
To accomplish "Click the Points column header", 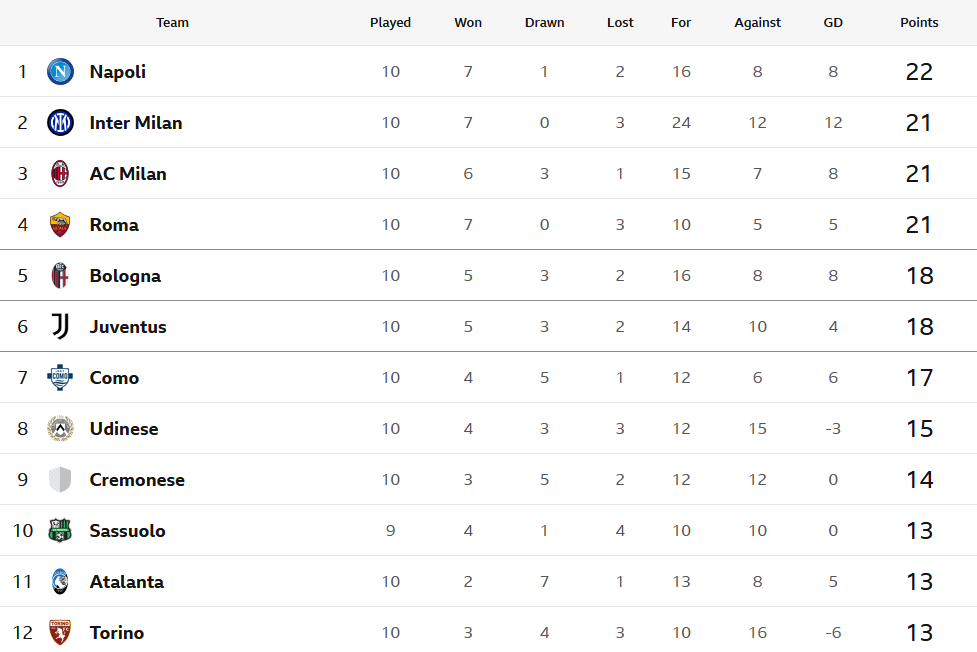I will tap(919, 23).
